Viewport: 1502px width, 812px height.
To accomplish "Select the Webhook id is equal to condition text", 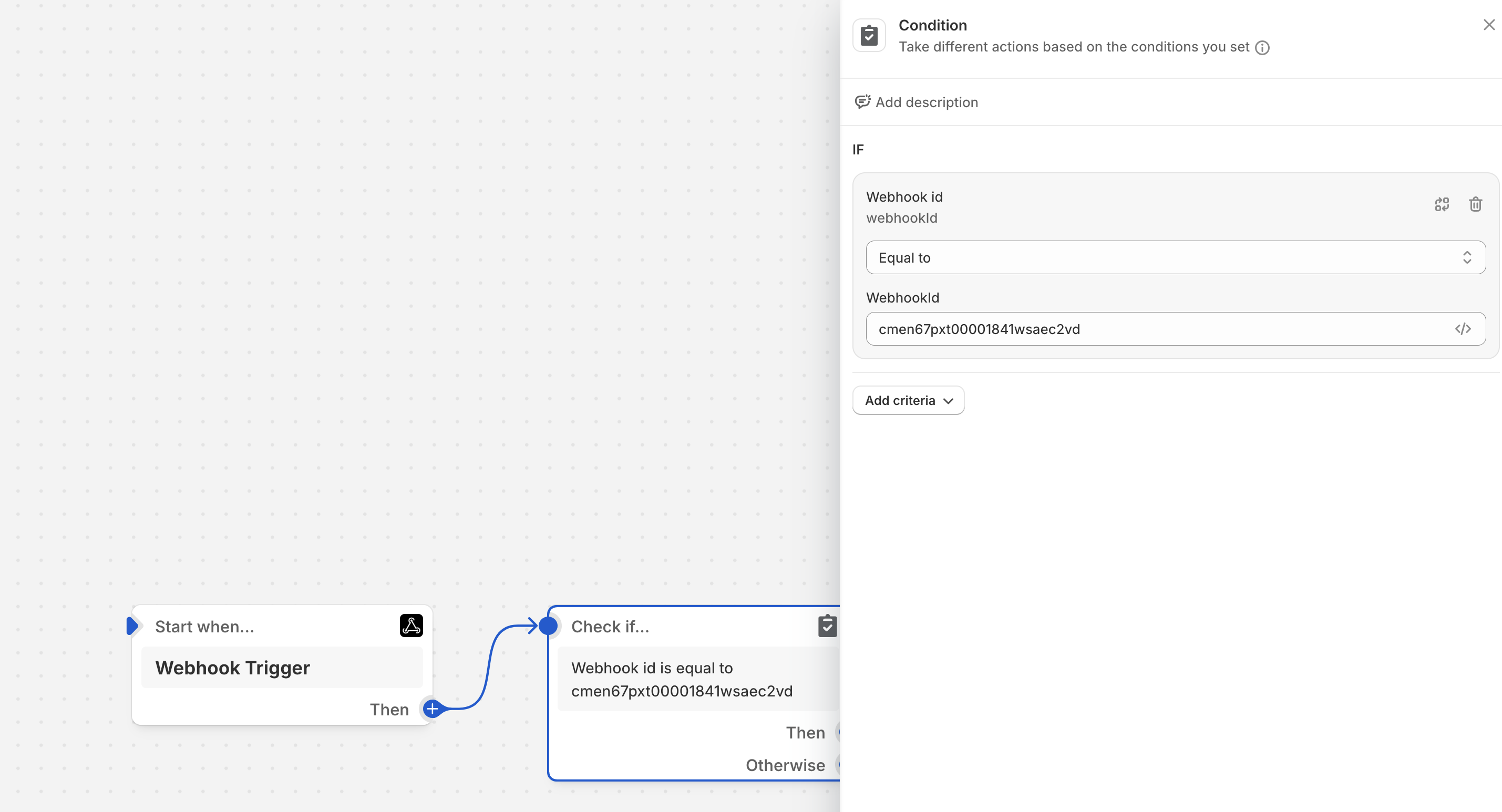I will [x=682, y=679].
